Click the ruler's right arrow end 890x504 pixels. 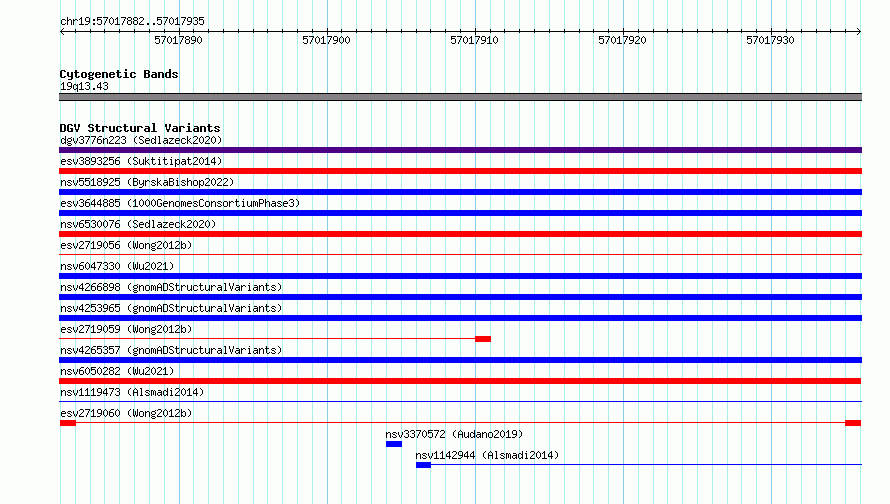(859, 31)
